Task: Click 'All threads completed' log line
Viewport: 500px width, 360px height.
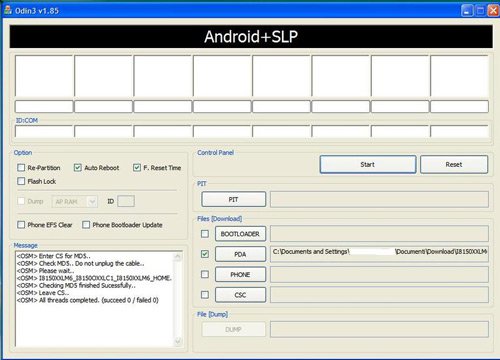Action: 88,300
